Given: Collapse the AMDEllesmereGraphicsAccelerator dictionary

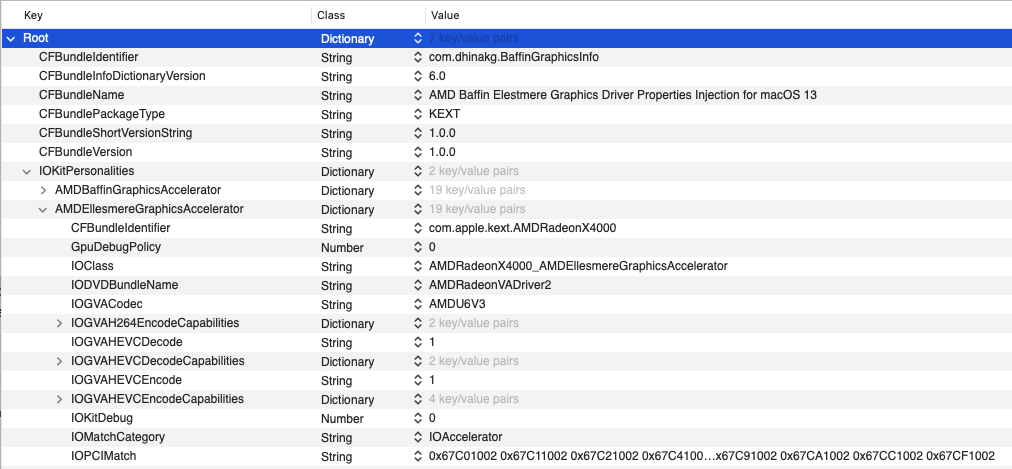Looking at the screenshot, I should (x=43, y=210).
